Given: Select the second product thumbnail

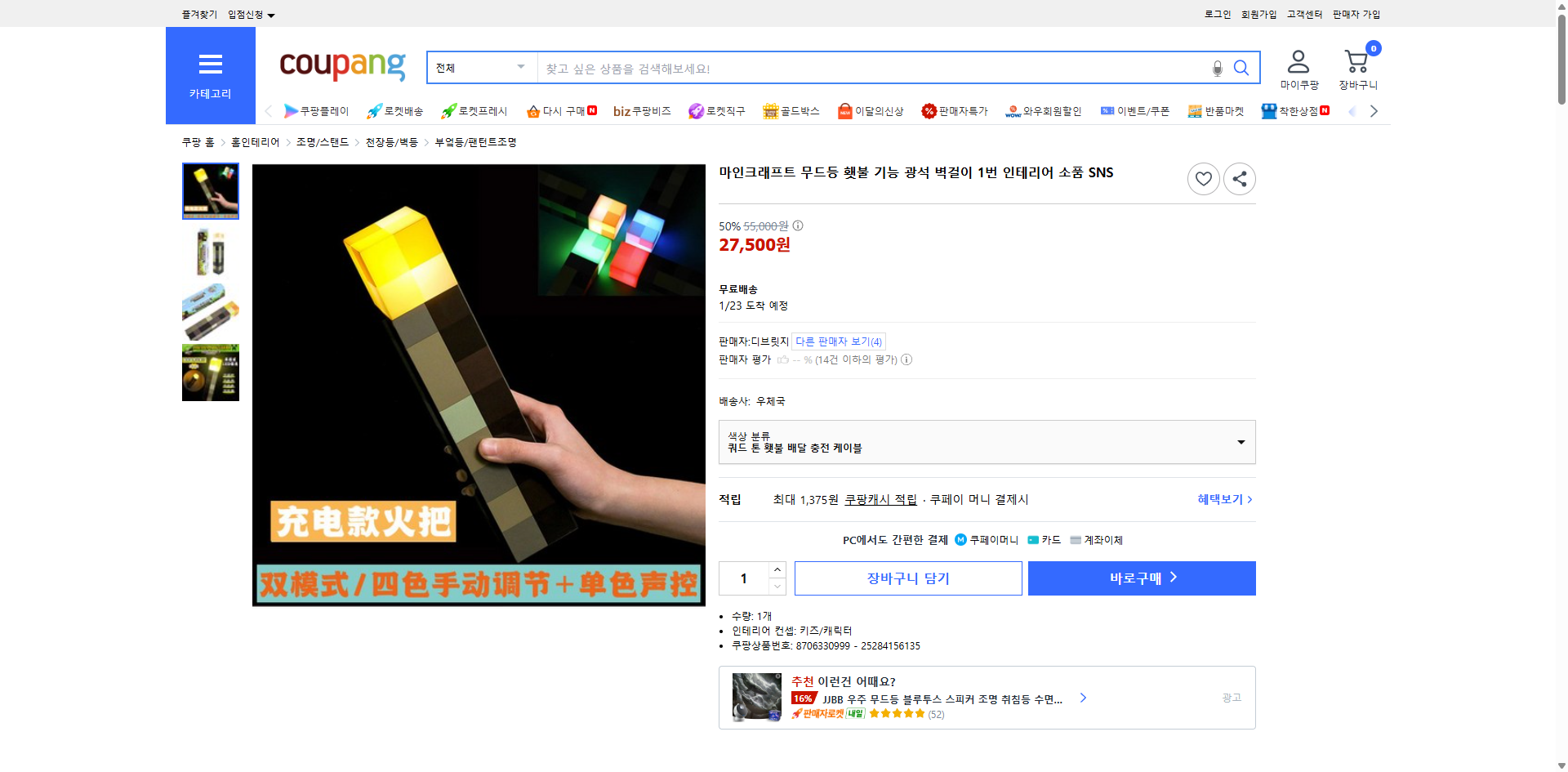Looking at the screenshot, I should (210, 252).
